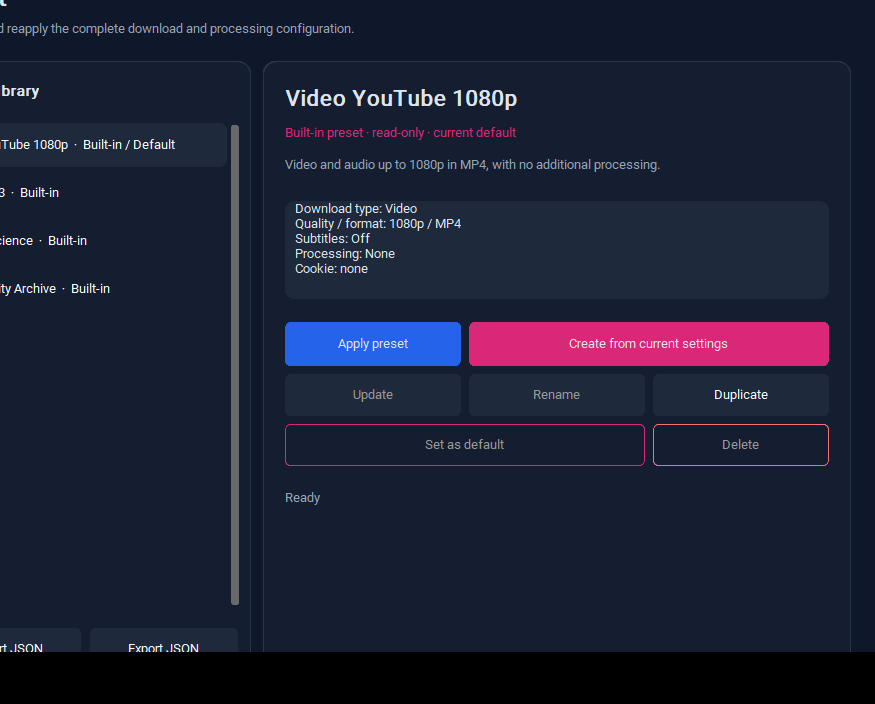The width and height of the screenshot is (875, 704).
Task: Click the Delete preset button
Action: tap(741, 445)
